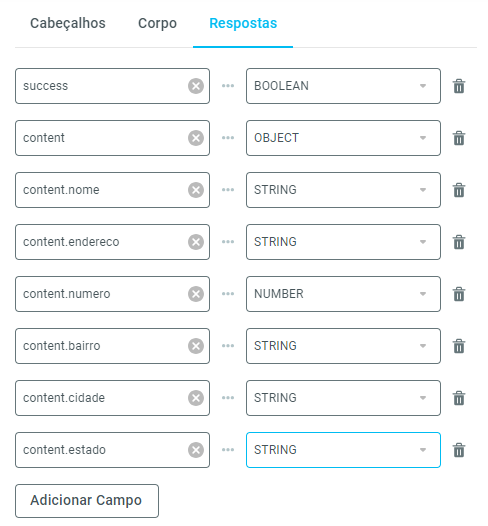
Task: Open the STRING type dropdown for content.estado
Action: pos(343,450)
